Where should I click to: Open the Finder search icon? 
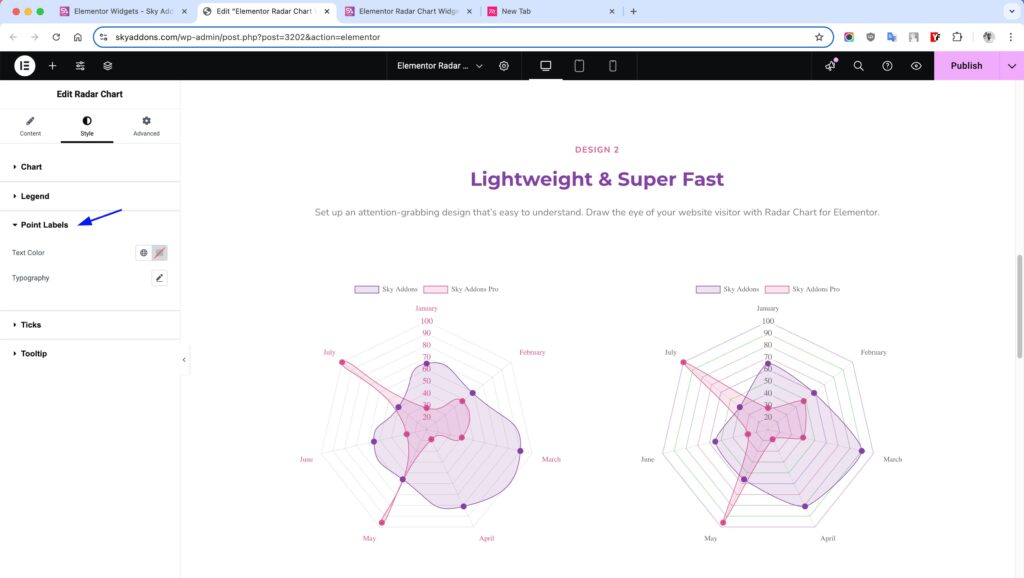click(x=859, y=66)
